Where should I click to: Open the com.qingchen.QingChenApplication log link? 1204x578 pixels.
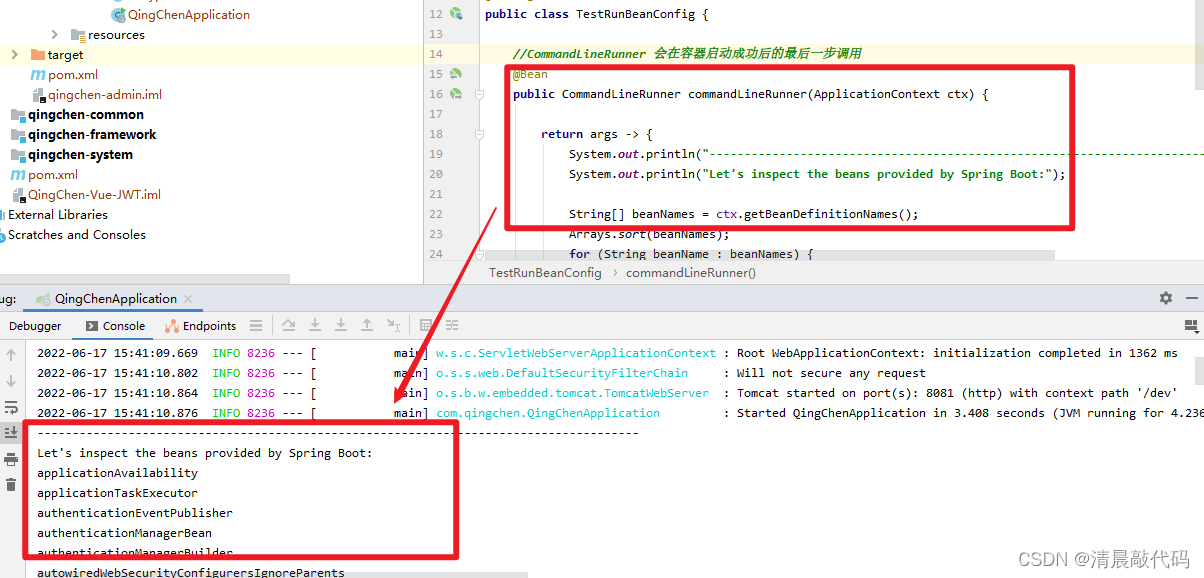tap(548, 413)
